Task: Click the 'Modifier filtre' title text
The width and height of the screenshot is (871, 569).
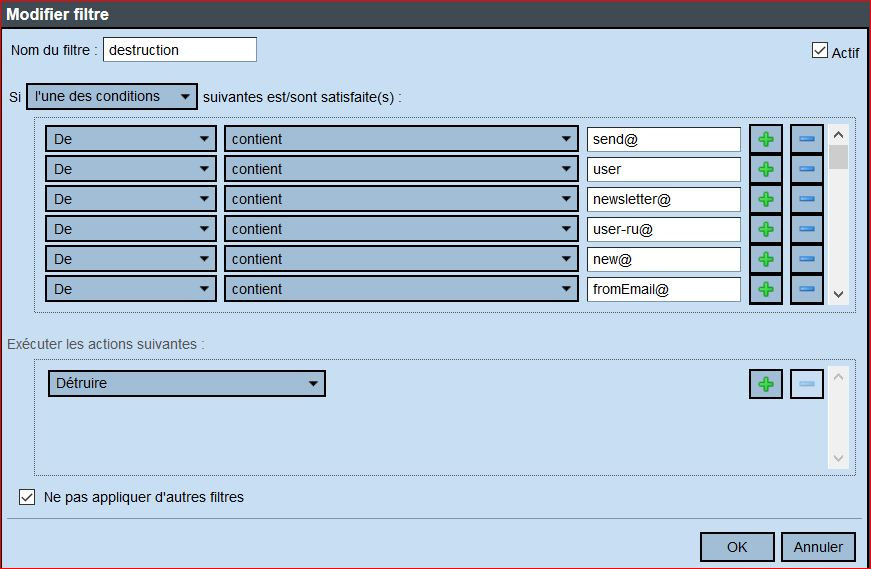Action: (58, 14)
